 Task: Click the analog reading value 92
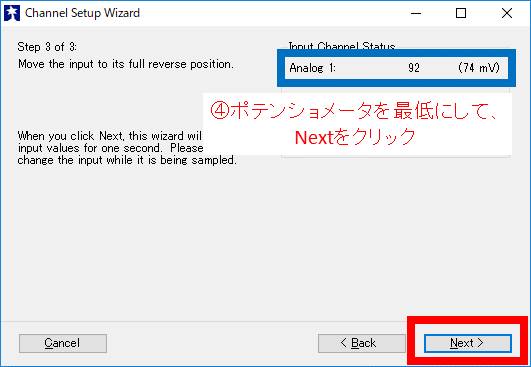pos(414,68)
